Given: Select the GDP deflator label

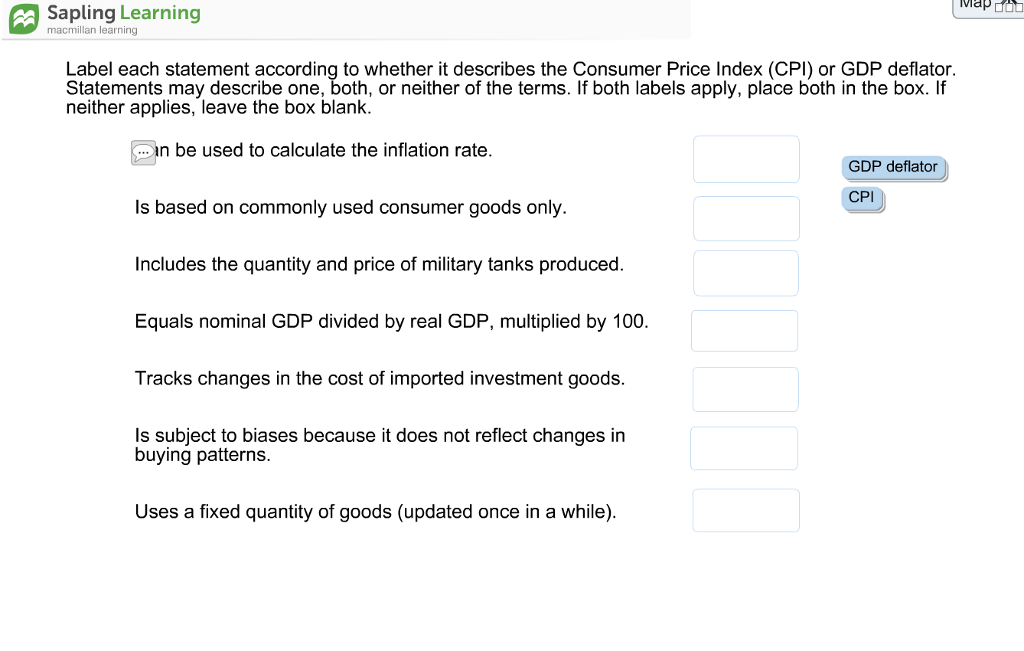Looking at the screenshot, I should [893, 167].
